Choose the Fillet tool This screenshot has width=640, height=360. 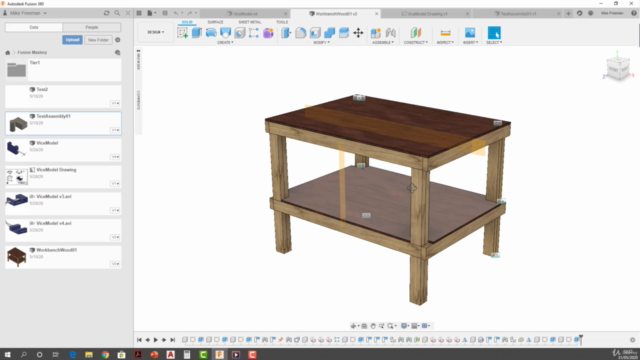(x=301, y=33)
